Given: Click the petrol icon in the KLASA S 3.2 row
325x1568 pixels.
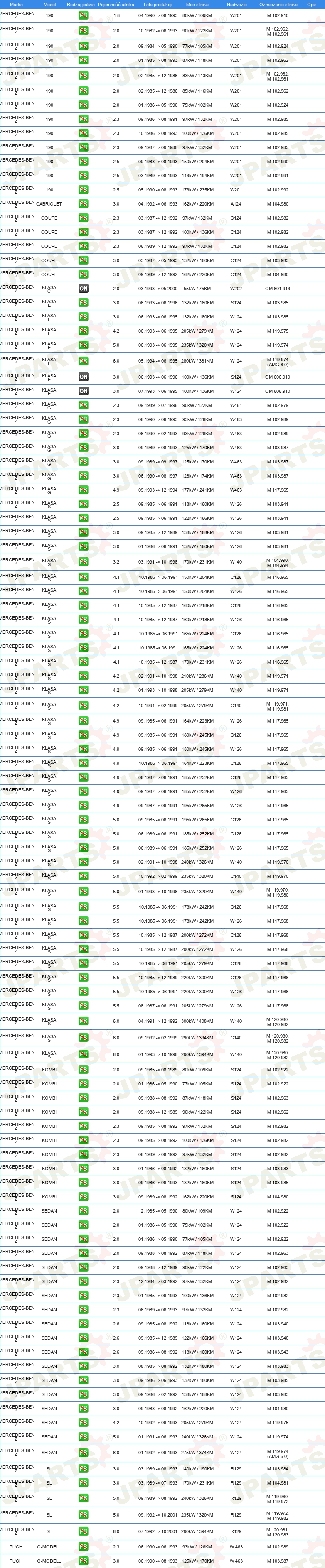Looking at the screenshot, I should [x=84, y=562].
